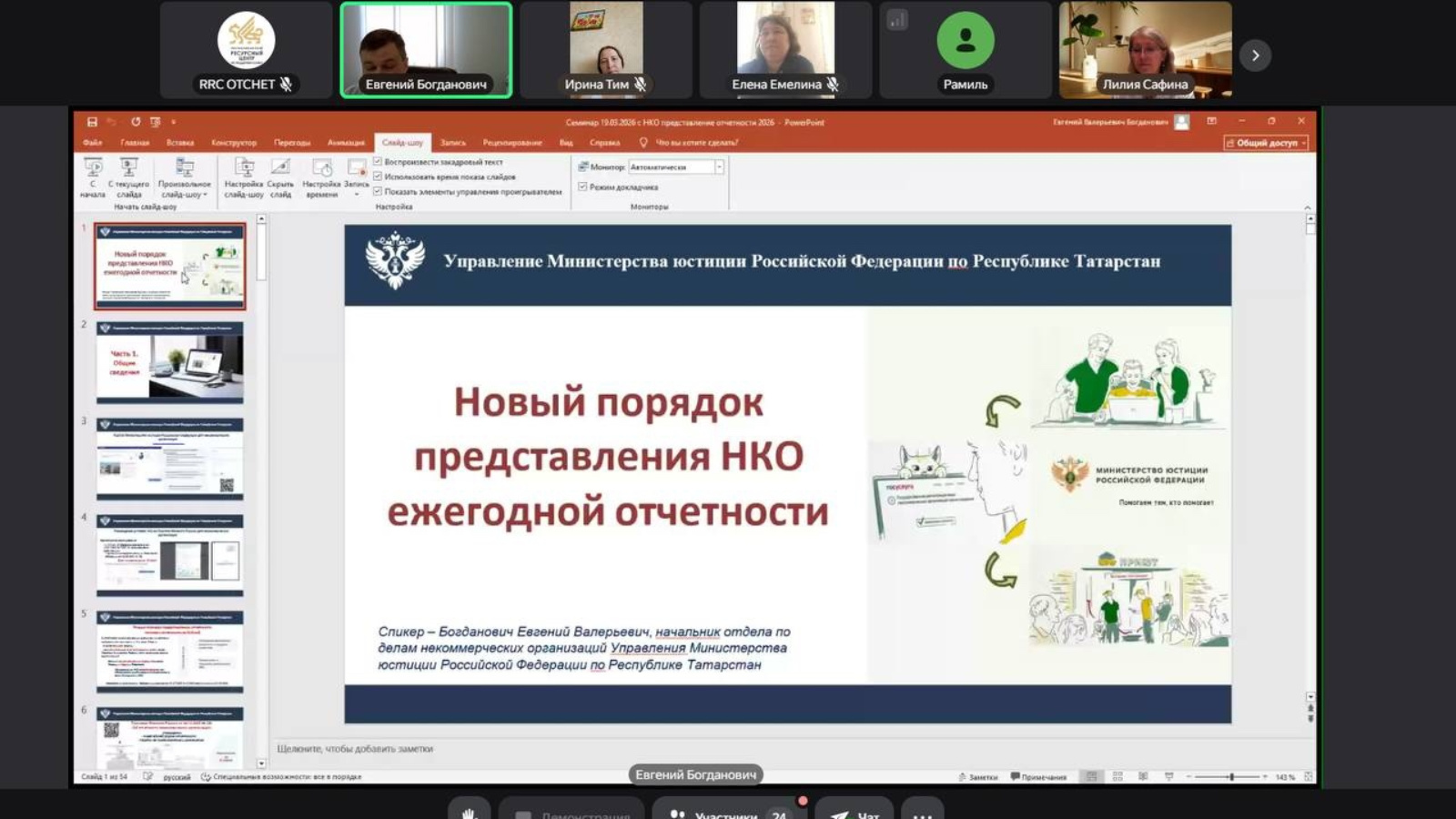Show next participants with right chevron

[1255, 56]
